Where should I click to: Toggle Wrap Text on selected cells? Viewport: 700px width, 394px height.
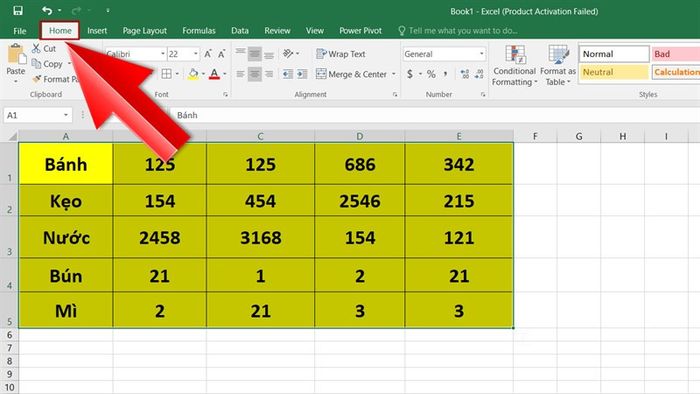click(x=341, y=54)
